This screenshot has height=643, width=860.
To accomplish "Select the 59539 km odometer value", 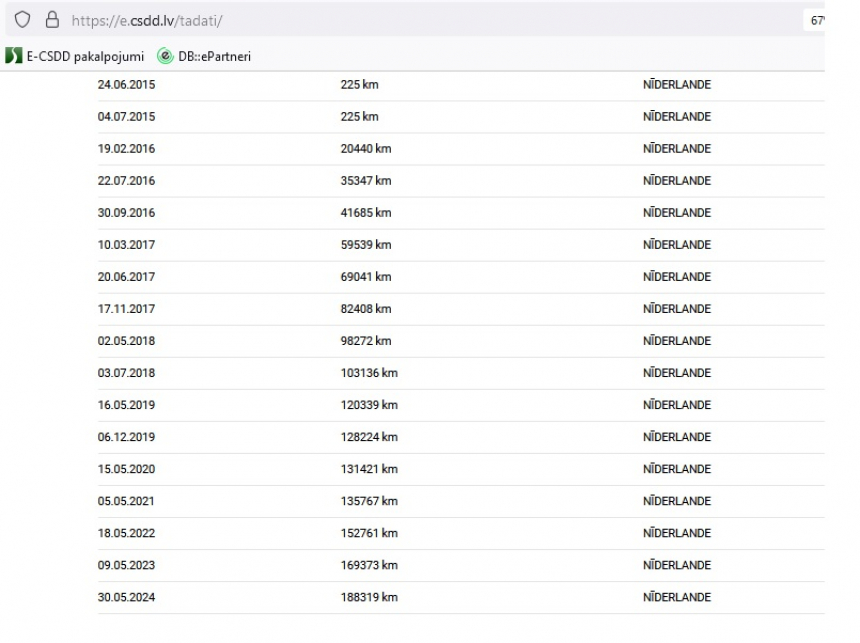I will coord(366,245).
